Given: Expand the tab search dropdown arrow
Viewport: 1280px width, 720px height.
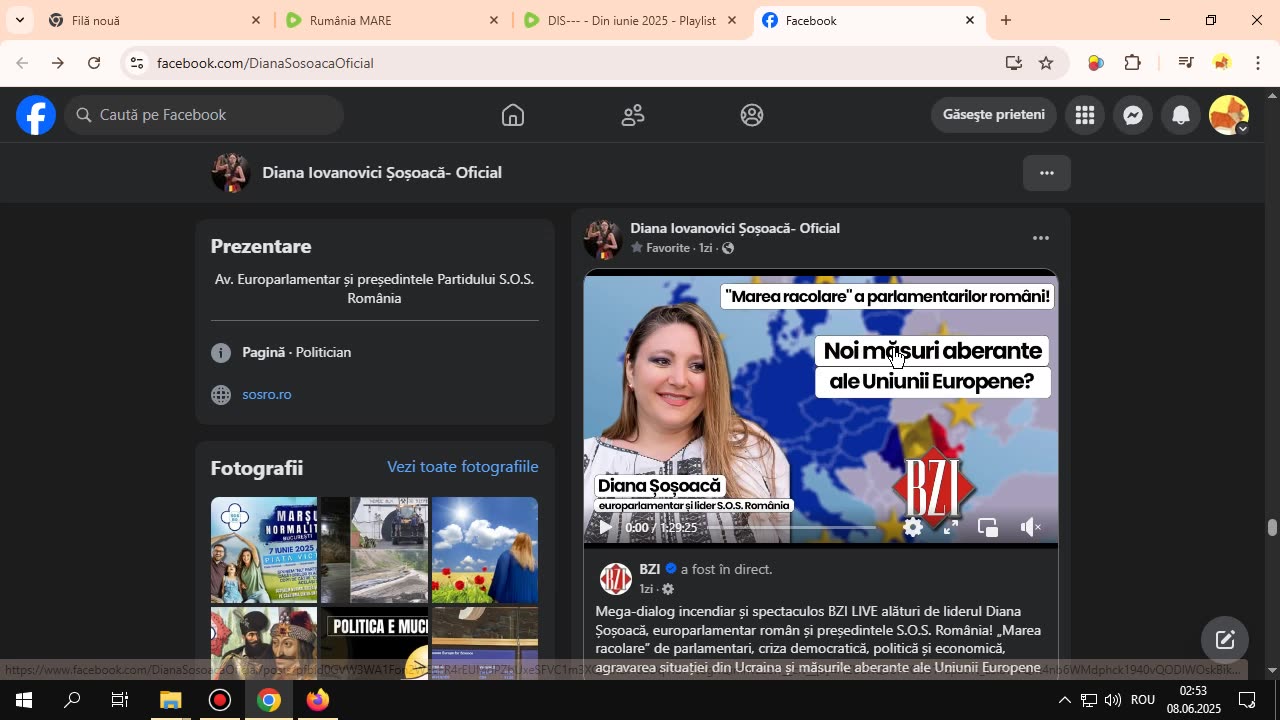Looking at the screenshot, I should point(19,20).
